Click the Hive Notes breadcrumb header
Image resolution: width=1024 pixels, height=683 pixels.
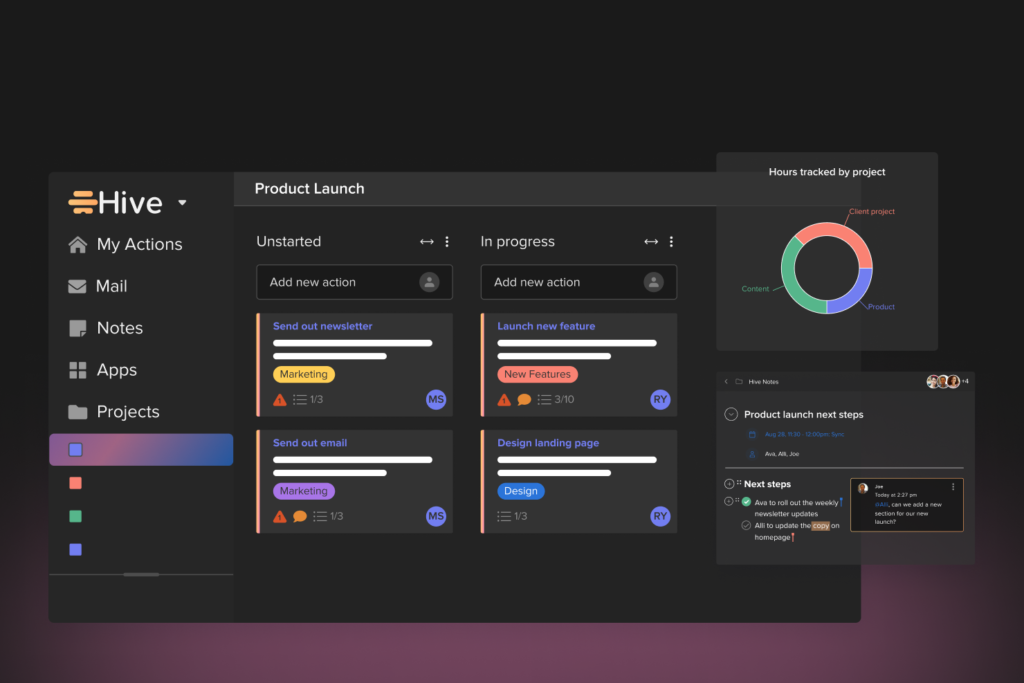[x=763, y=382]
